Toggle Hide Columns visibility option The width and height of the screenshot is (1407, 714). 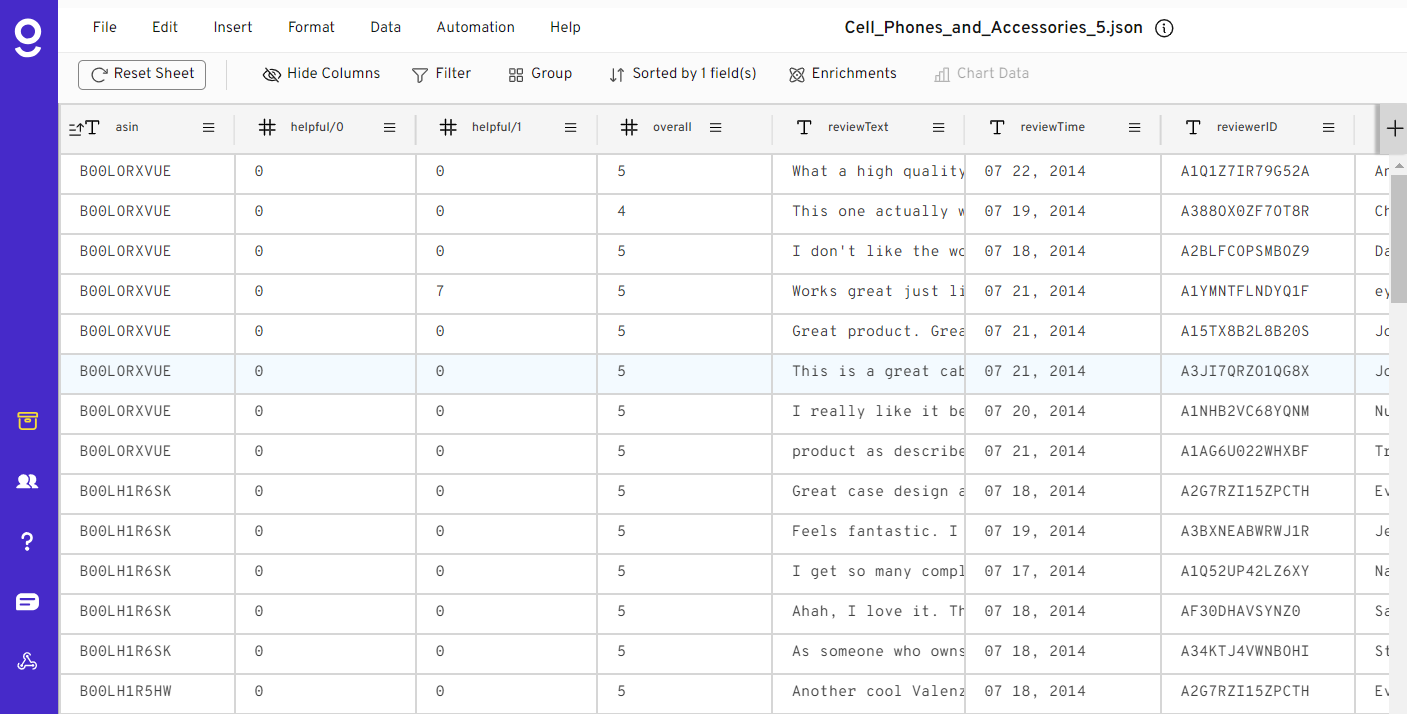pos(321,74)
